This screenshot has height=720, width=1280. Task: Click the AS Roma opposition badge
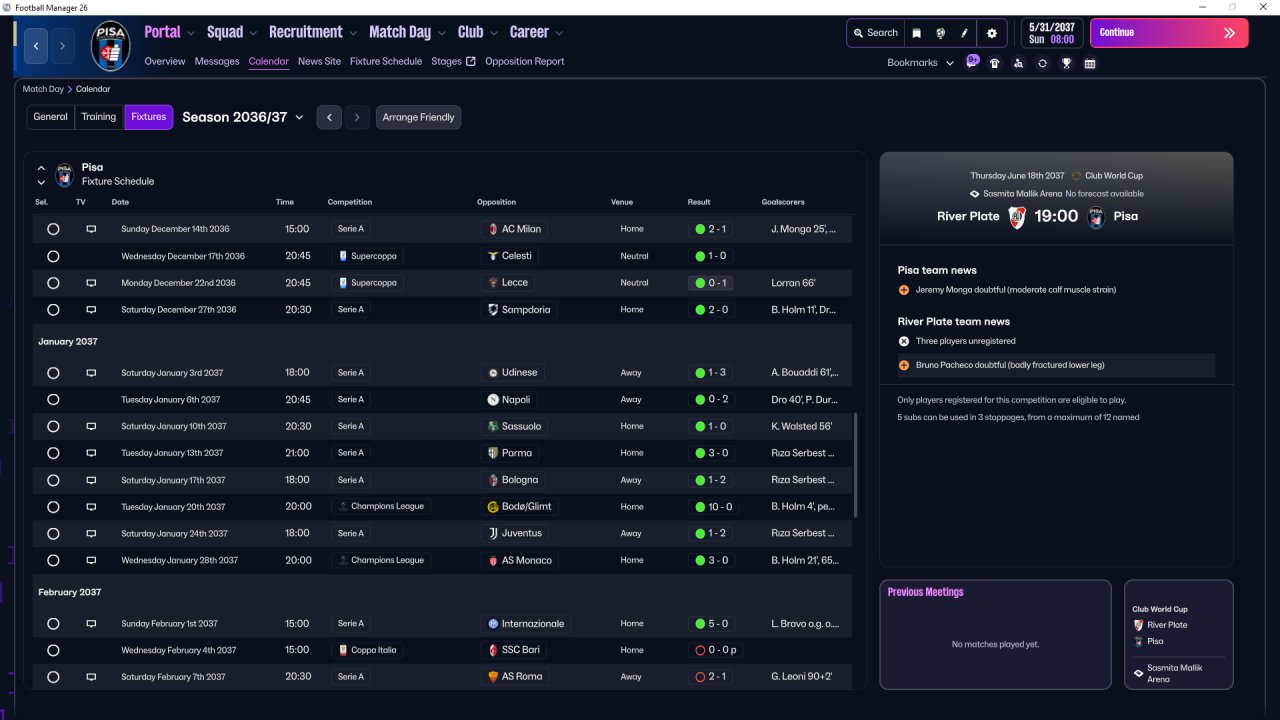[493, 677]
